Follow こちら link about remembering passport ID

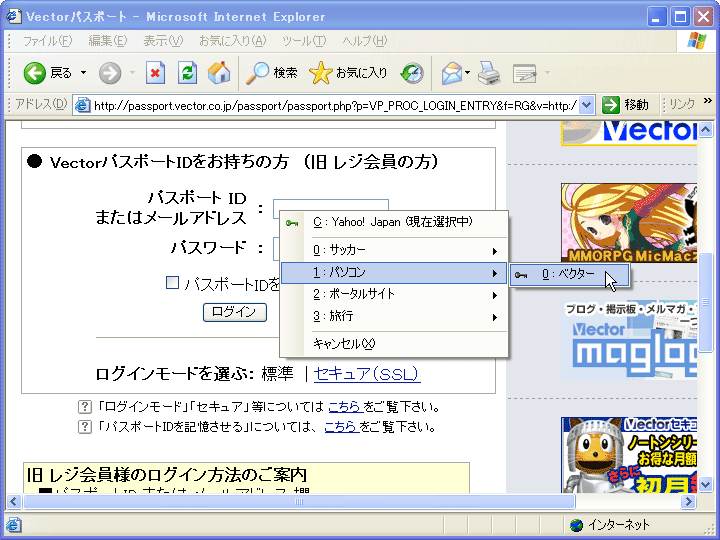tap(342, 427)
